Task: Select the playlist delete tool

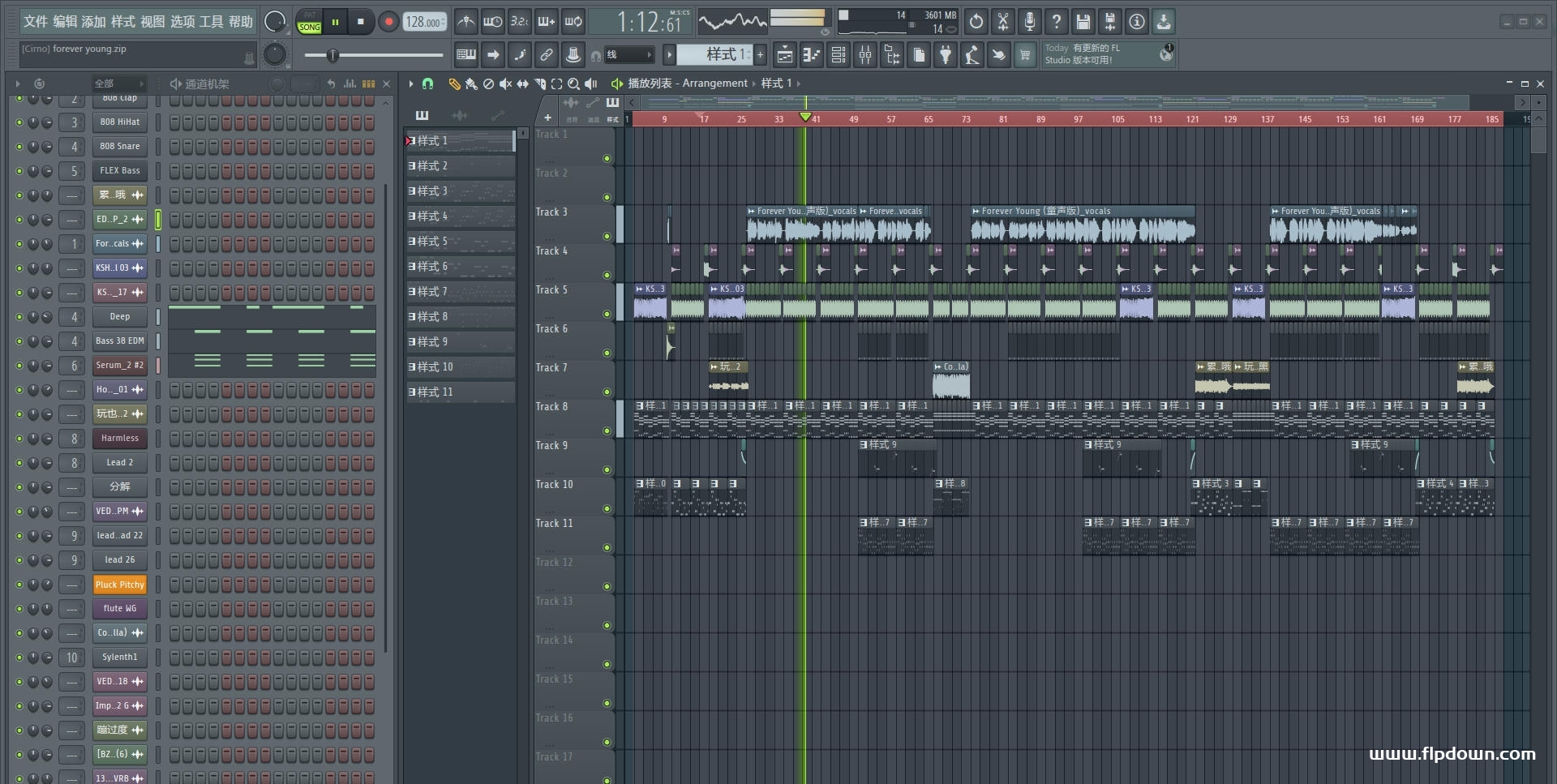Action: (488, 84)
